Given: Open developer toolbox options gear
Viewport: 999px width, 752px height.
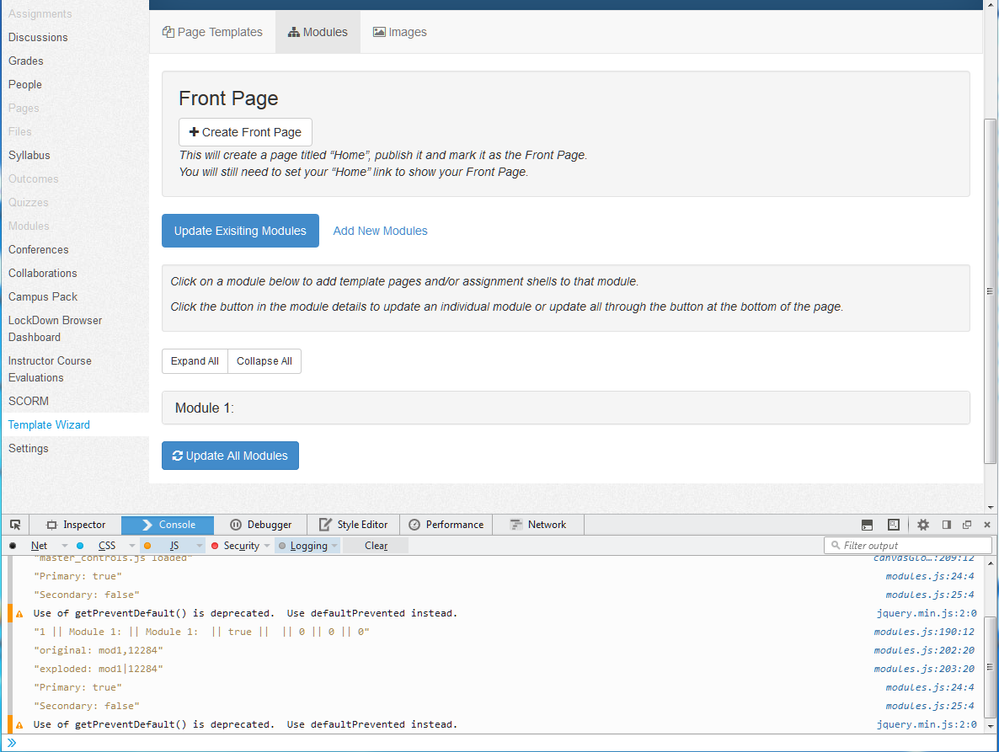Looking at the screenshot, I should click(923, 525).
